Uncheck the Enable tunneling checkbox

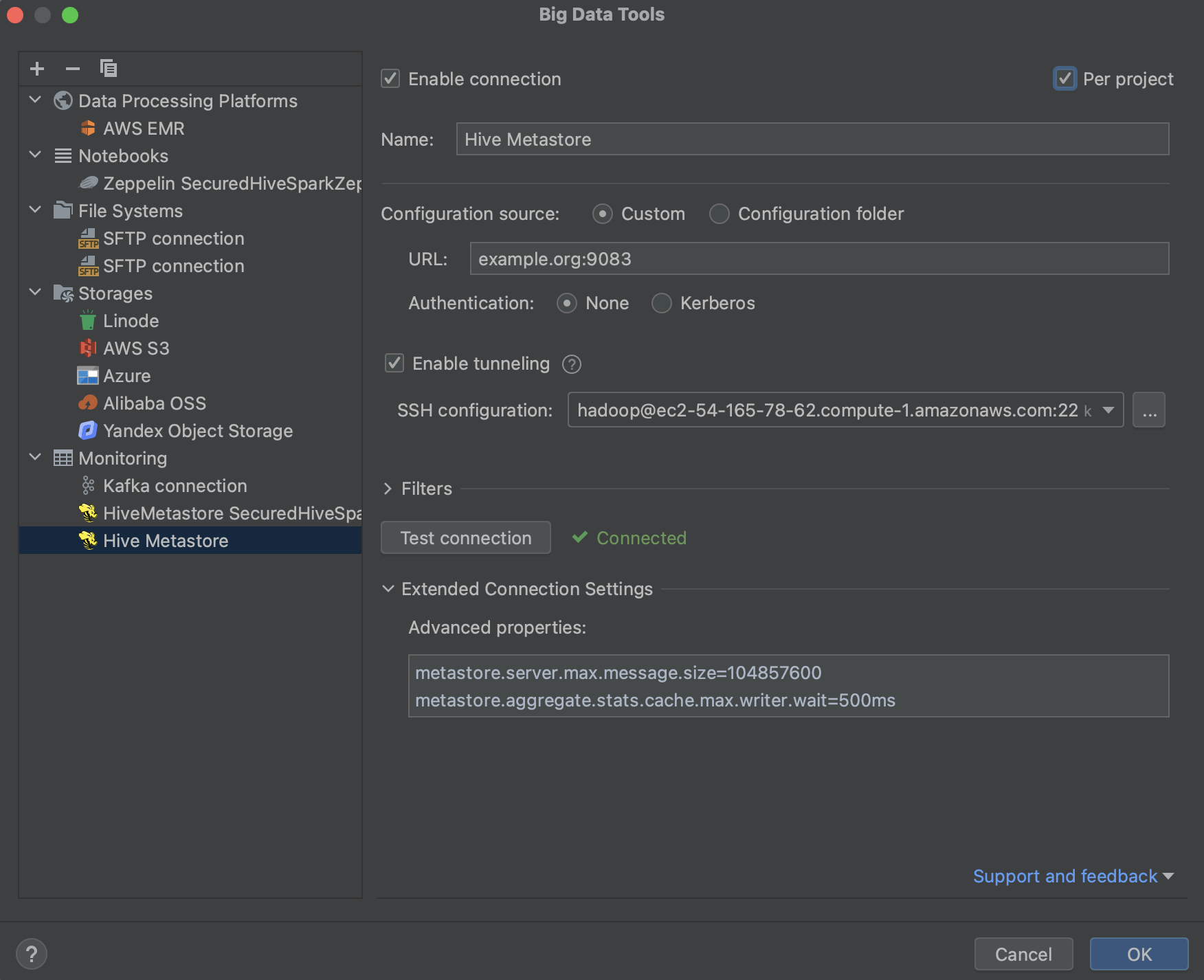pos(393,364)
